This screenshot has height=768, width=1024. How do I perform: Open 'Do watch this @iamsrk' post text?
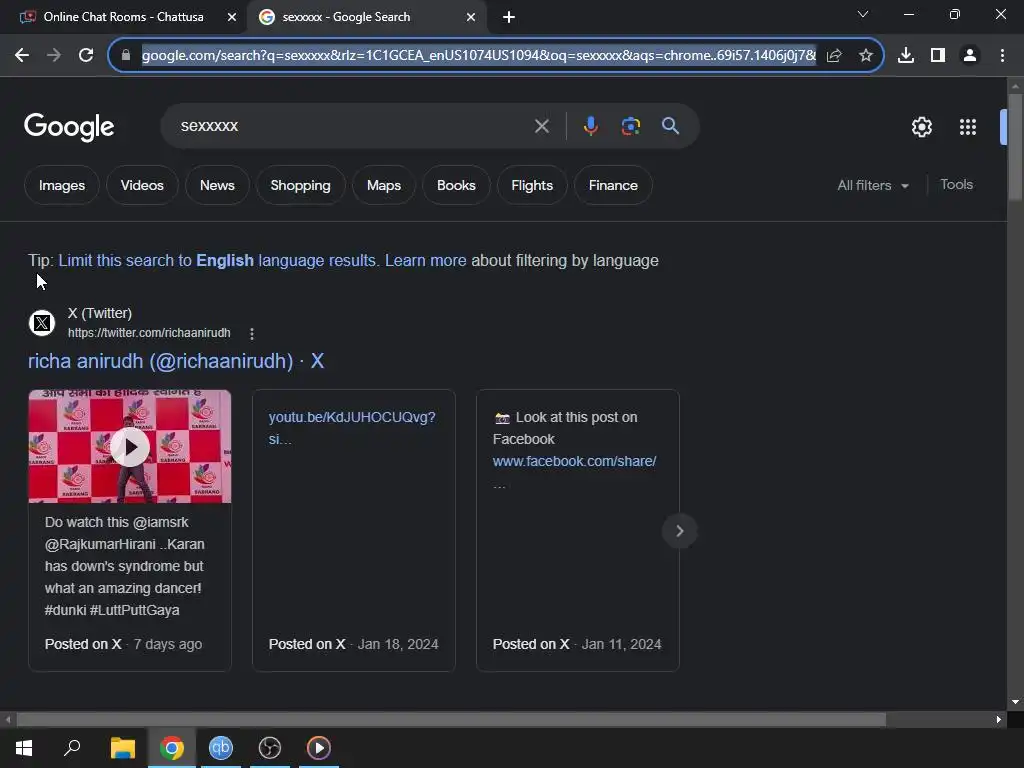point(124,566)
